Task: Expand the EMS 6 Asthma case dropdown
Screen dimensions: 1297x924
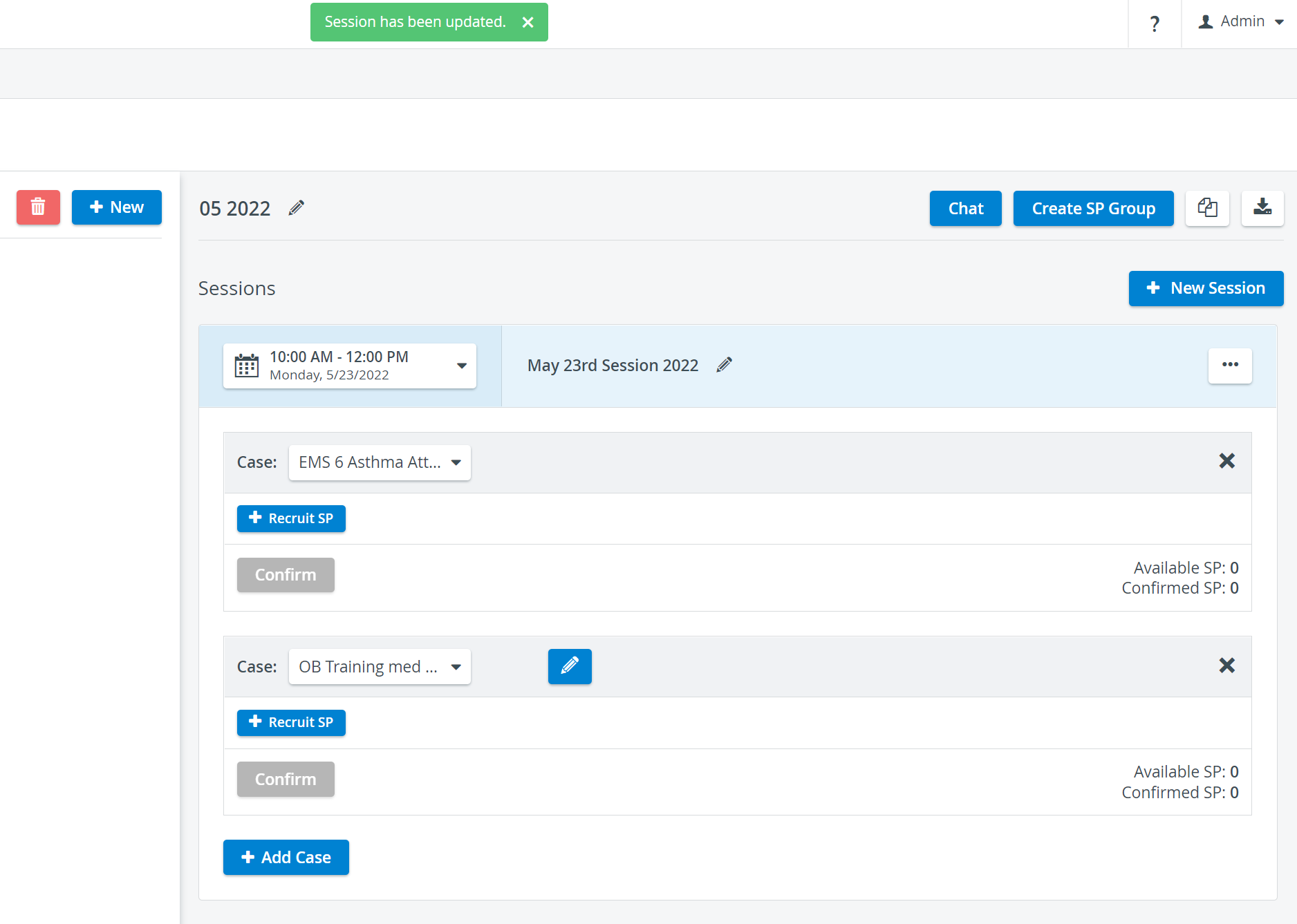Action: [380, 462]
